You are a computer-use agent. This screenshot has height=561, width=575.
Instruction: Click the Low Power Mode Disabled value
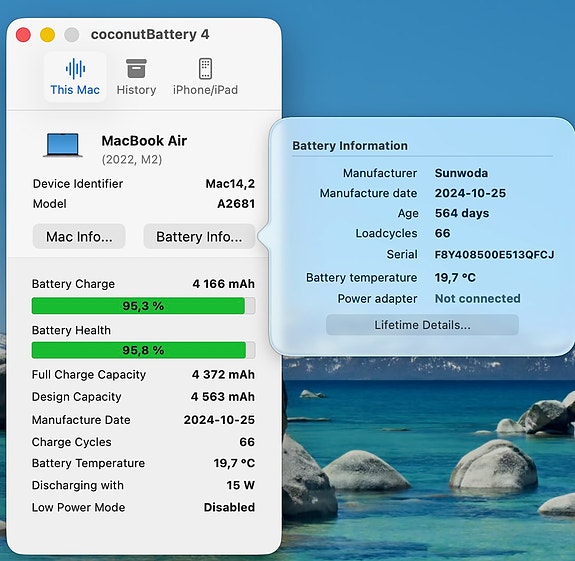coord(229,507)
